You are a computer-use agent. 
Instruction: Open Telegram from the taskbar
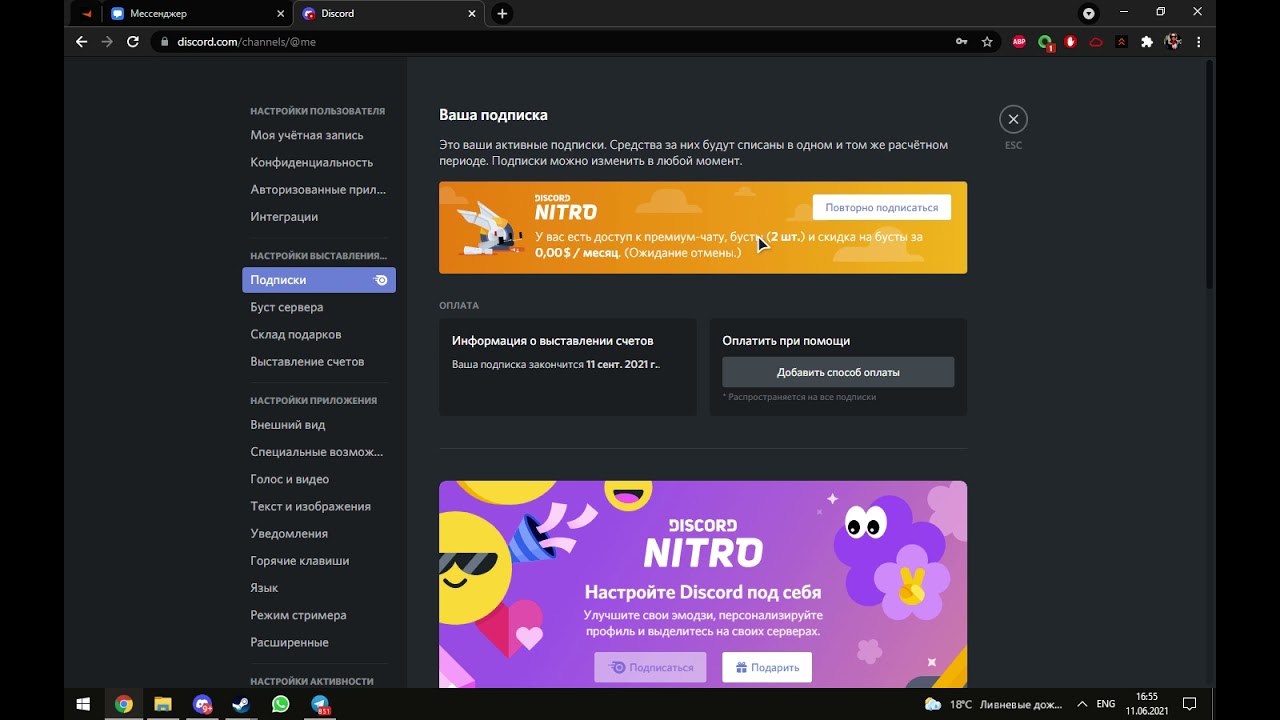click(x=320, y=704)
